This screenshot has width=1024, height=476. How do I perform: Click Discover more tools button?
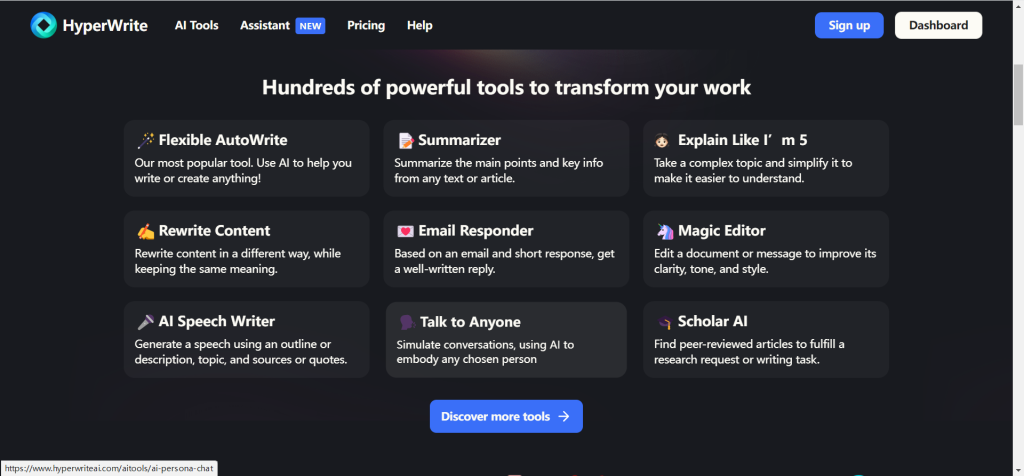click(x=506, y=417)
